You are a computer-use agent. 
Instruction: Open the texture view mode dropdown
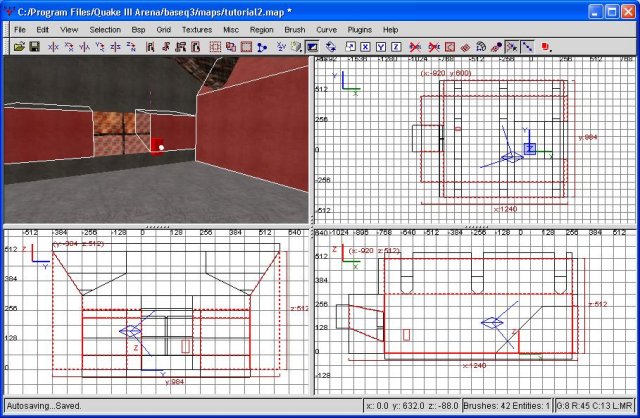click(296, 47)
